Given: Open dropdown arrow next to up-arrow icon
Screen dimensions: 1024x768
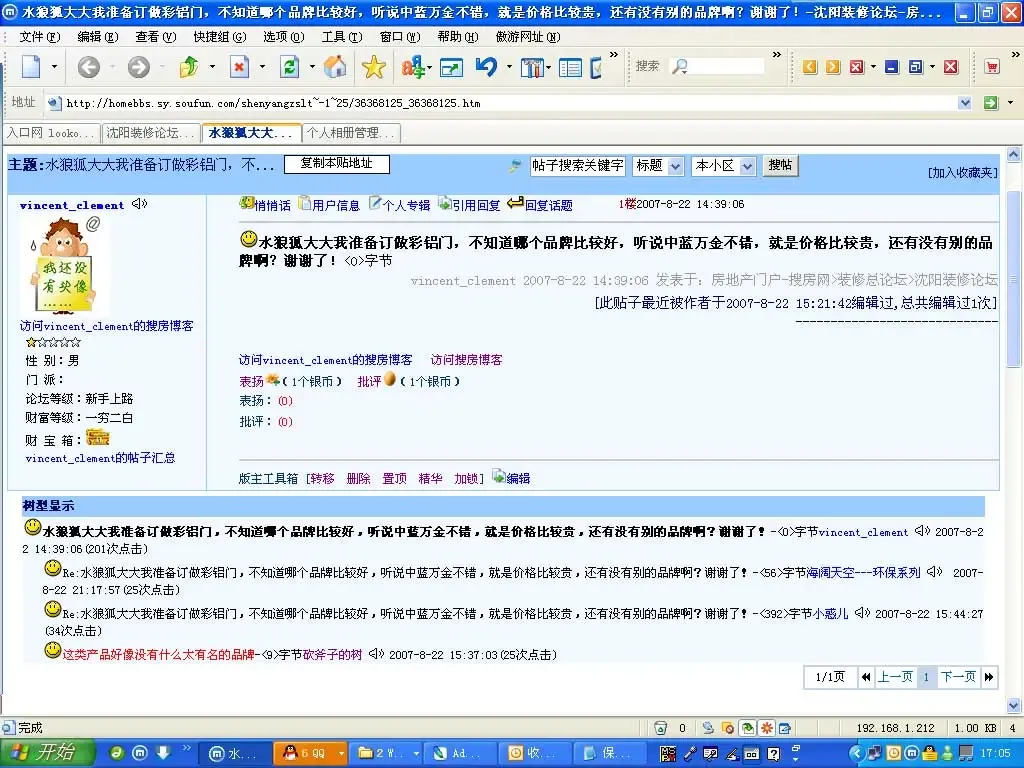Looking at the screenshot, I should pyautogui.click(x=212, y=67).
